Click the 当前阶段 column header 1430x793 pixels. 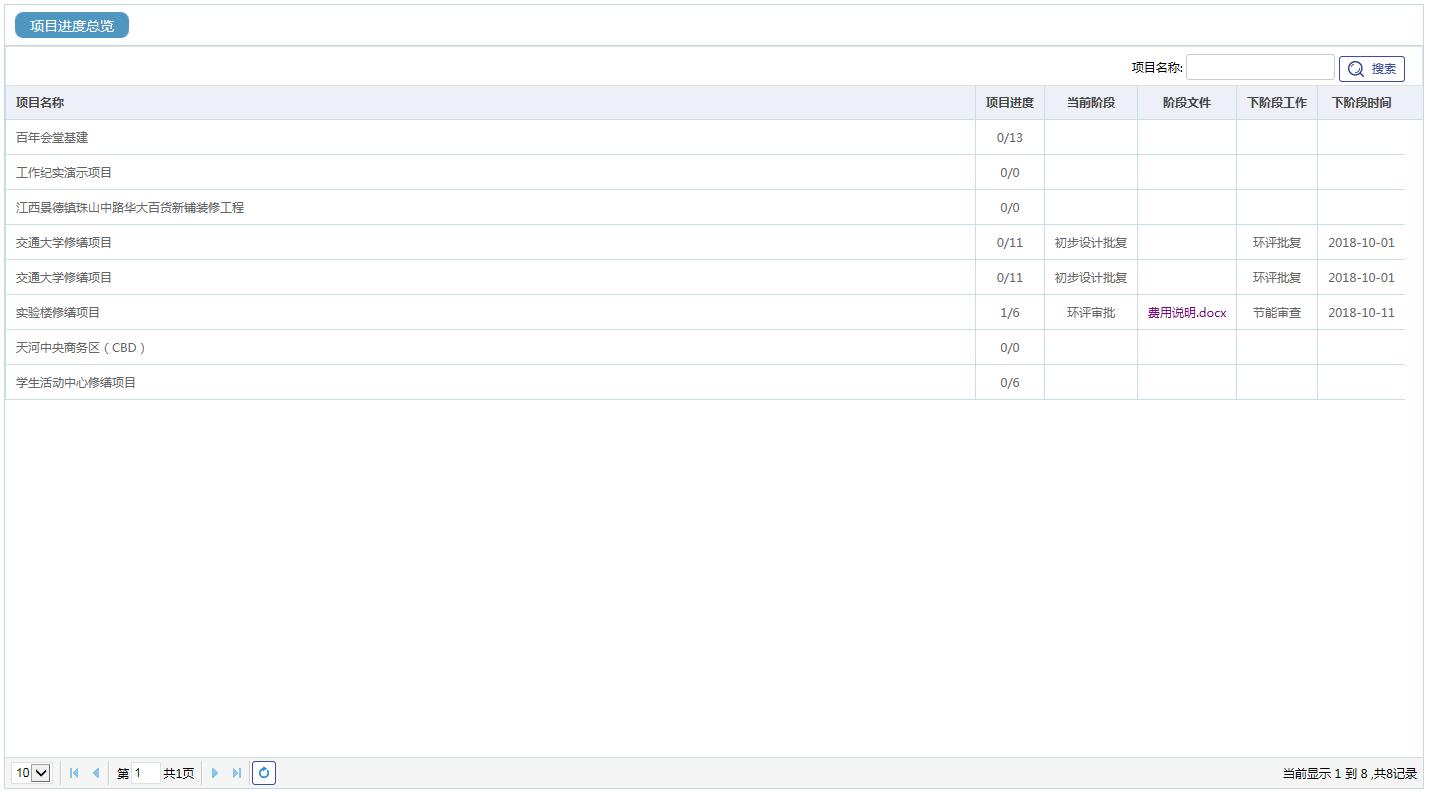coord(1090,103)
